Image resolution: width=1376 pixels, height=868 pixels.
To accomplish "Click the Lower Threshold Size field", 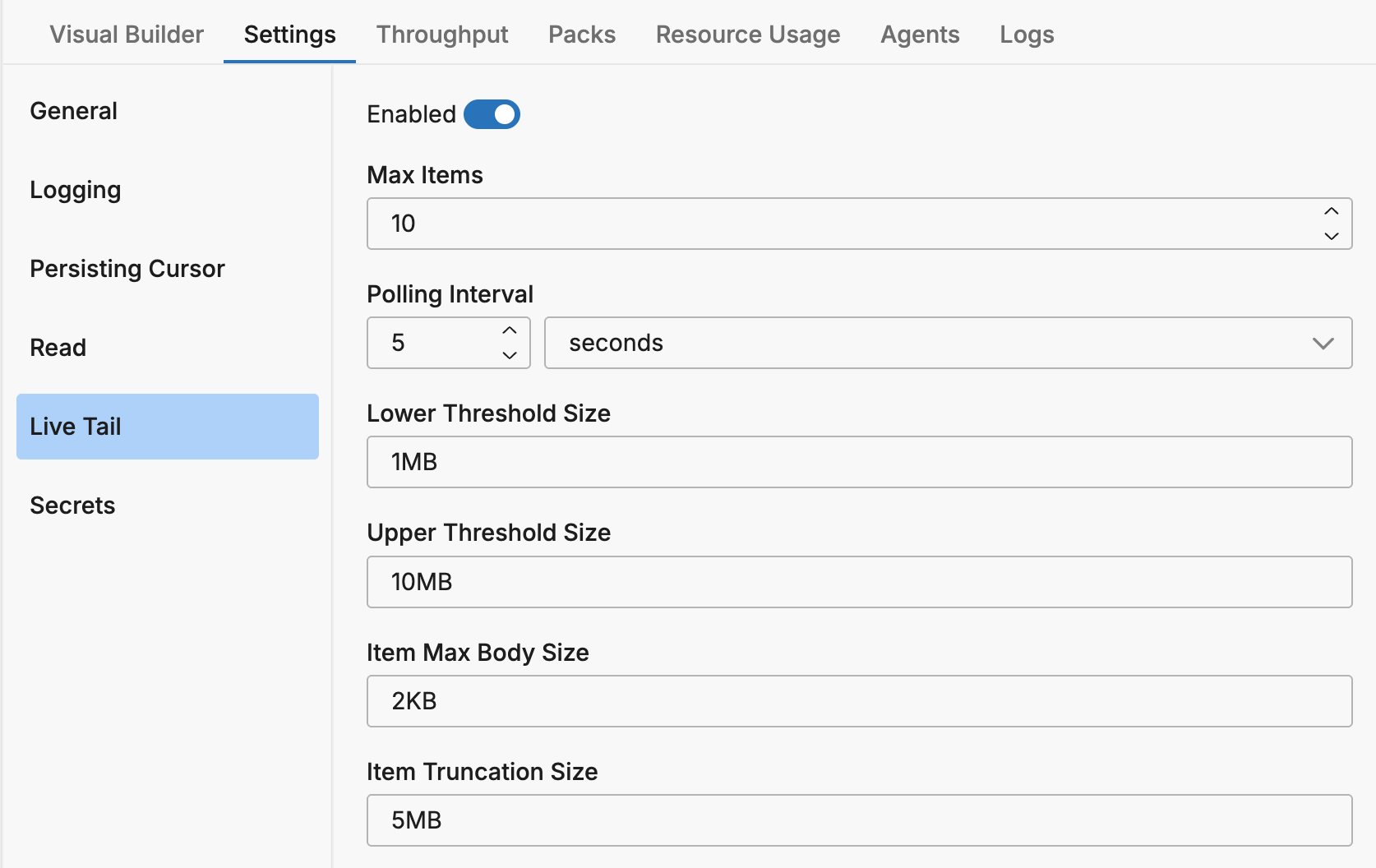I will tap(859, 462).
